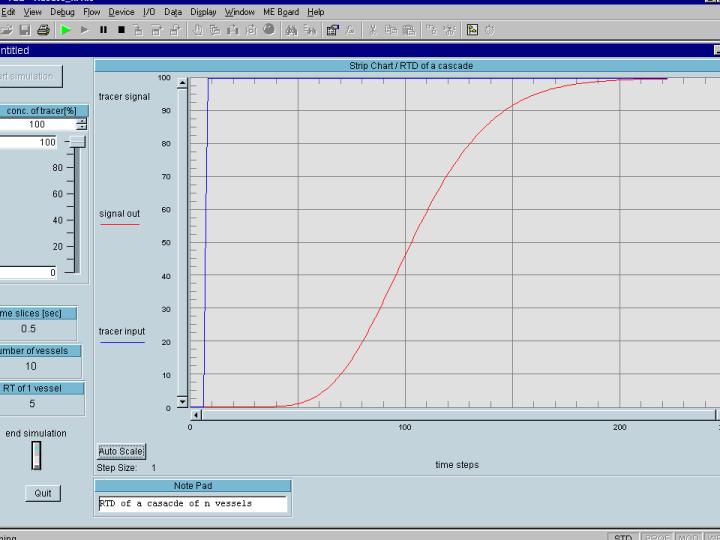Open the Debug menu
The width and height of the screenshot is (720, 540).
pos(62,12)
